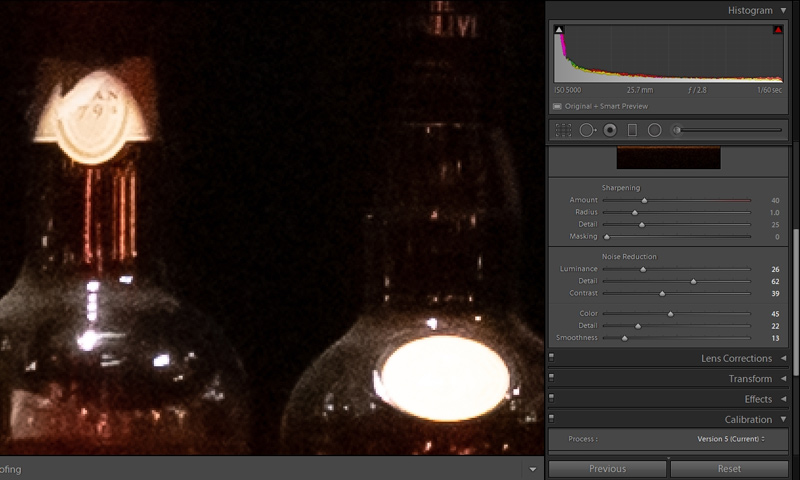Toggle shadow clipping indicator in histogram
Viewport: 800px width, 480px height.
(559, 30)
